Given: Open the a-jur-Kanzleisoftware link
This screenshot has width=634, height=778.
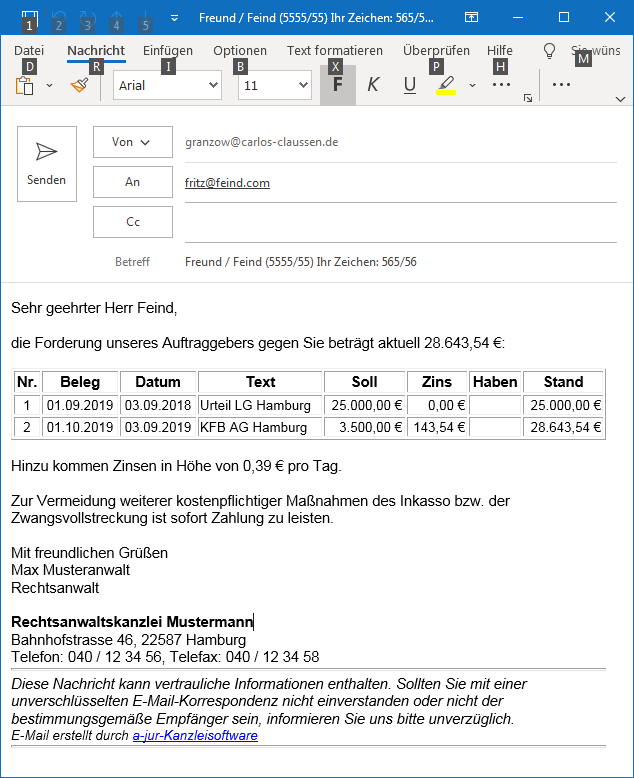Looking at the screenshot, I should click(195, 735).
